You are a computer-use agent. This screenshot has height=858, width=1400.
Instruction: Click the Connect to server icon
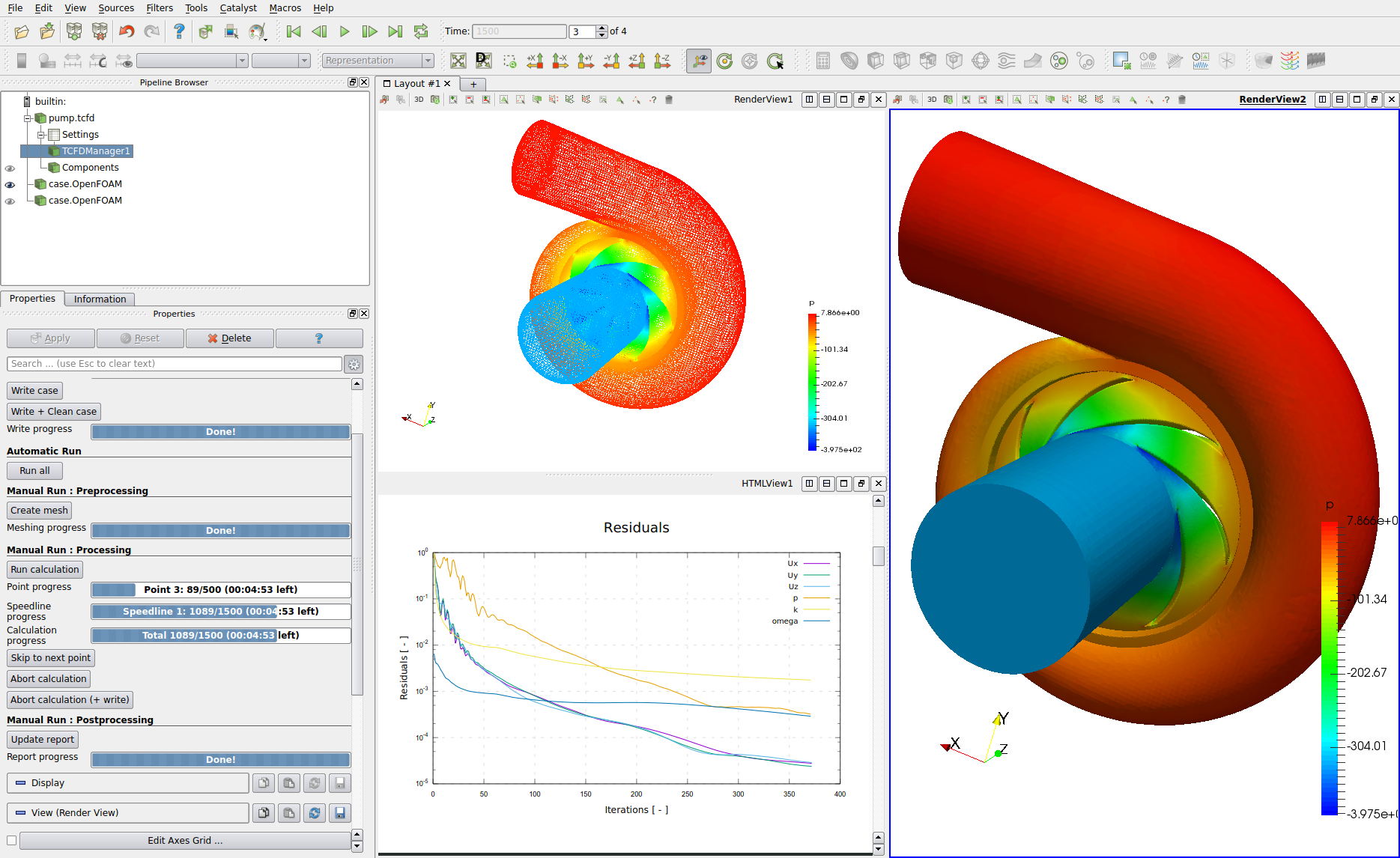(73, 31)
